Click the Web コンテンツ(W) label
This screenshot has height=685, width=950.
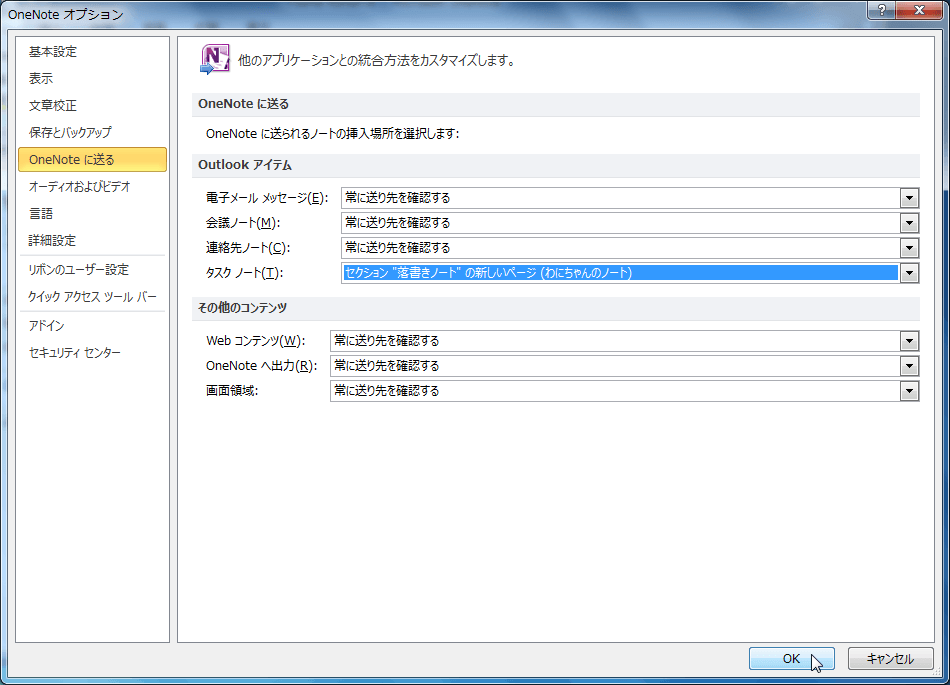[256, 341]
